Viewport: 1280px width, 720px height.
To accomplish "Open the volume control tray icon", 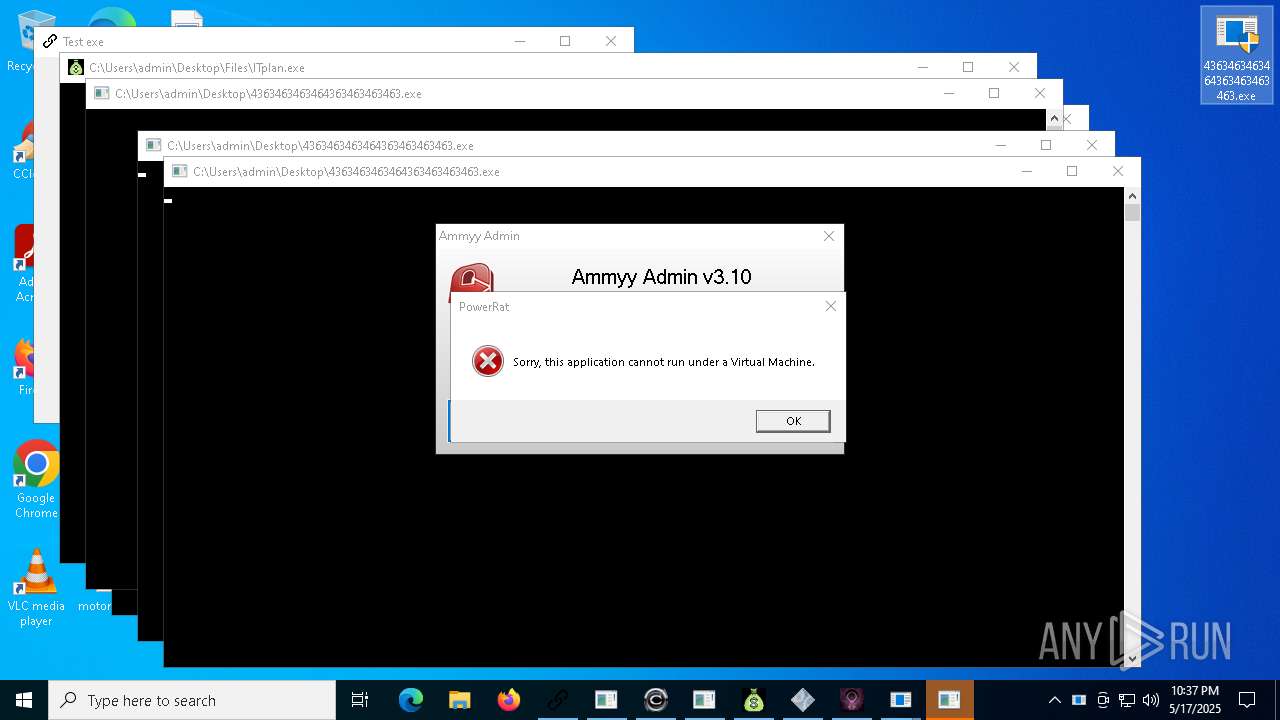I will 1151,700.
